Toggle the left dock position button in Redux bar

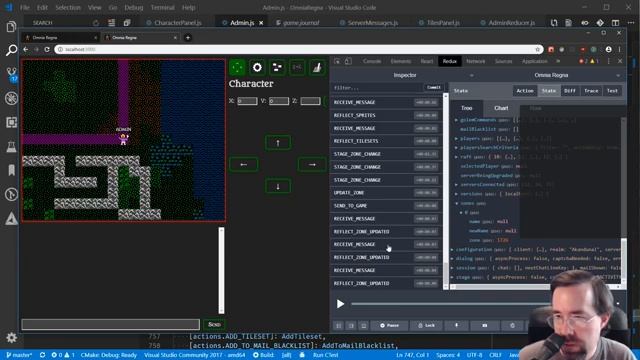click(338, 325)
